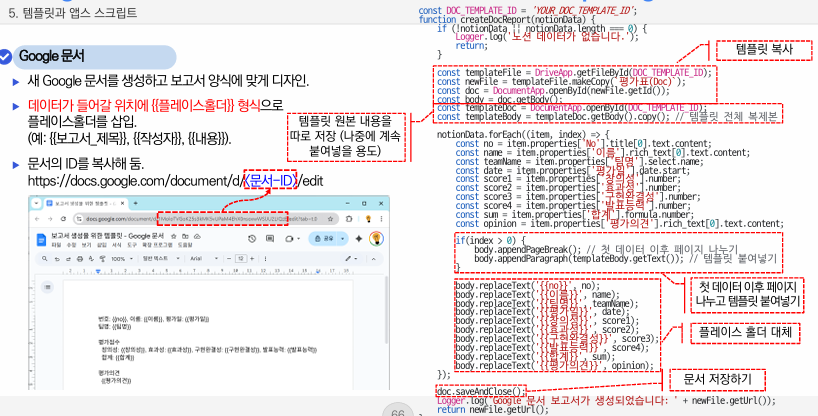Click the right indent marker on the ruler

point(318,271)
